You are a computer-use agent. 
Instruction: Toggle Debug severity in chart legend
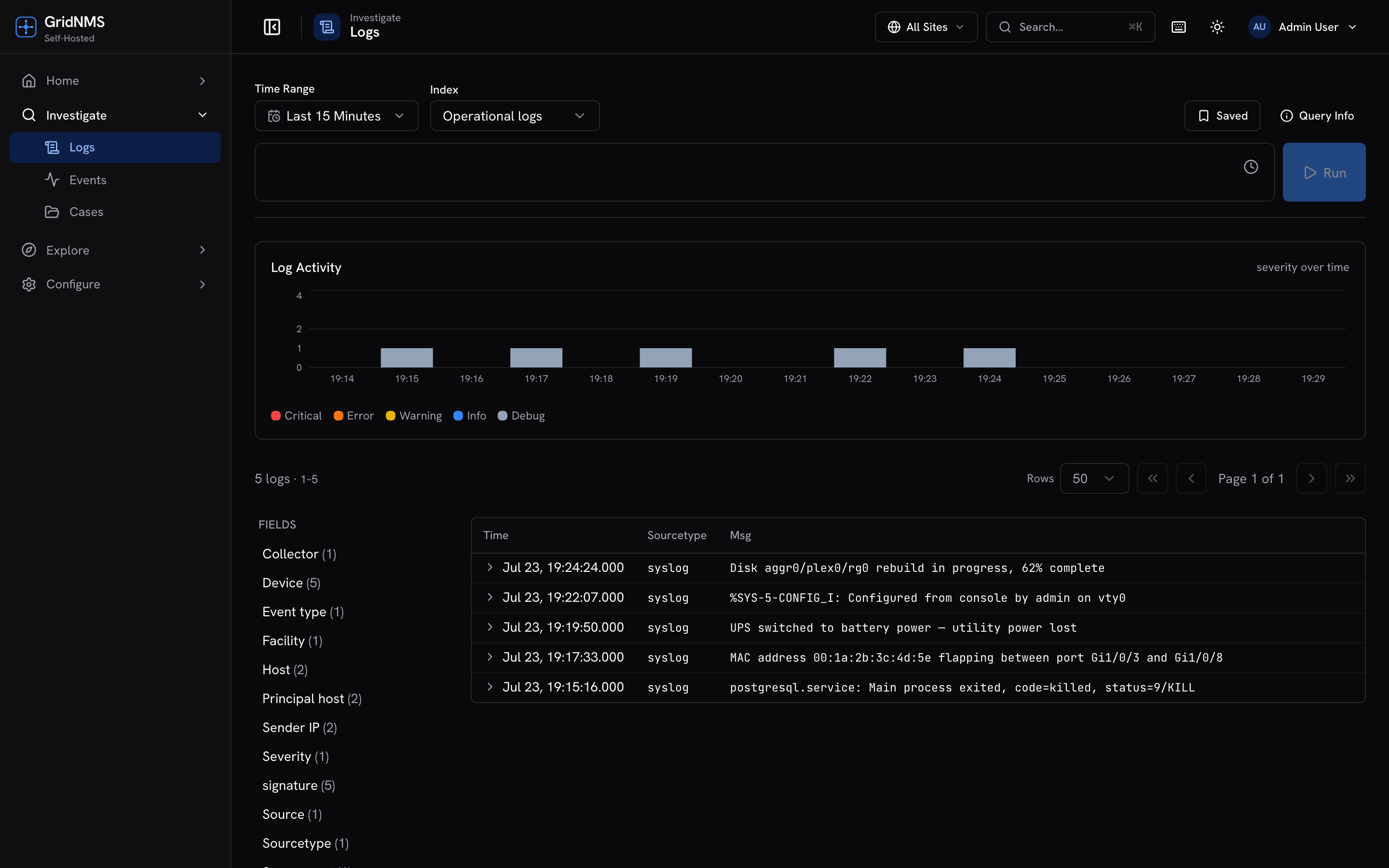point(521,416)
